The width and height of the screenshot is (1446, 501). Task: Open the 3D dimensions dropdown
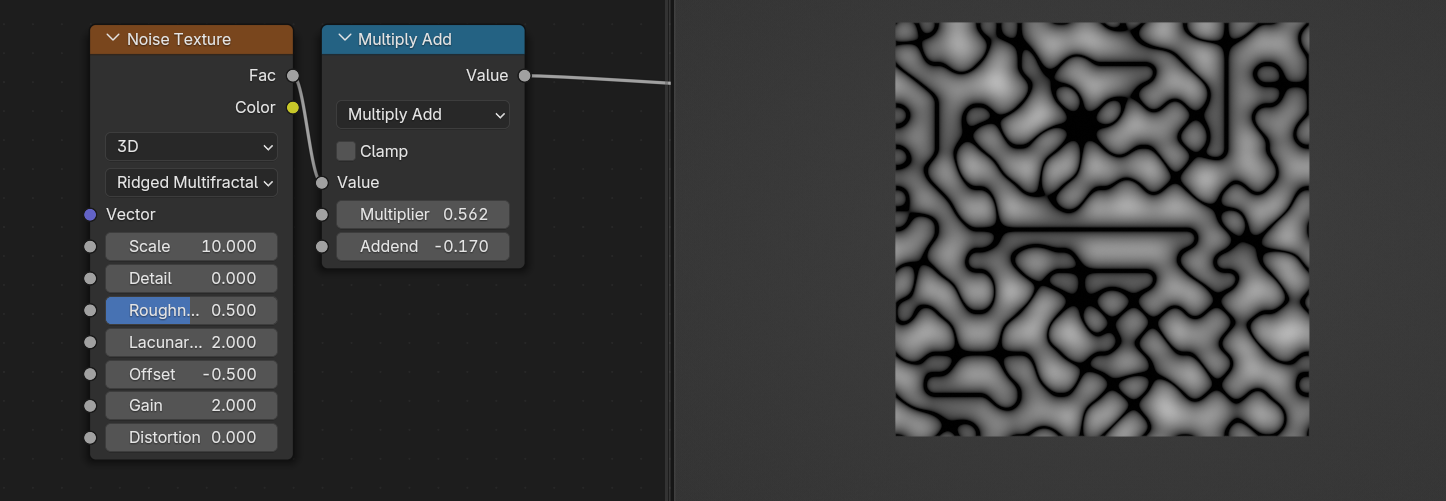[191, 146]
